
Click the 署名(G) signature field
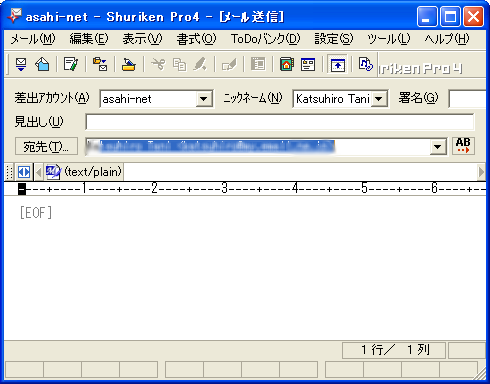coord(468,99)
